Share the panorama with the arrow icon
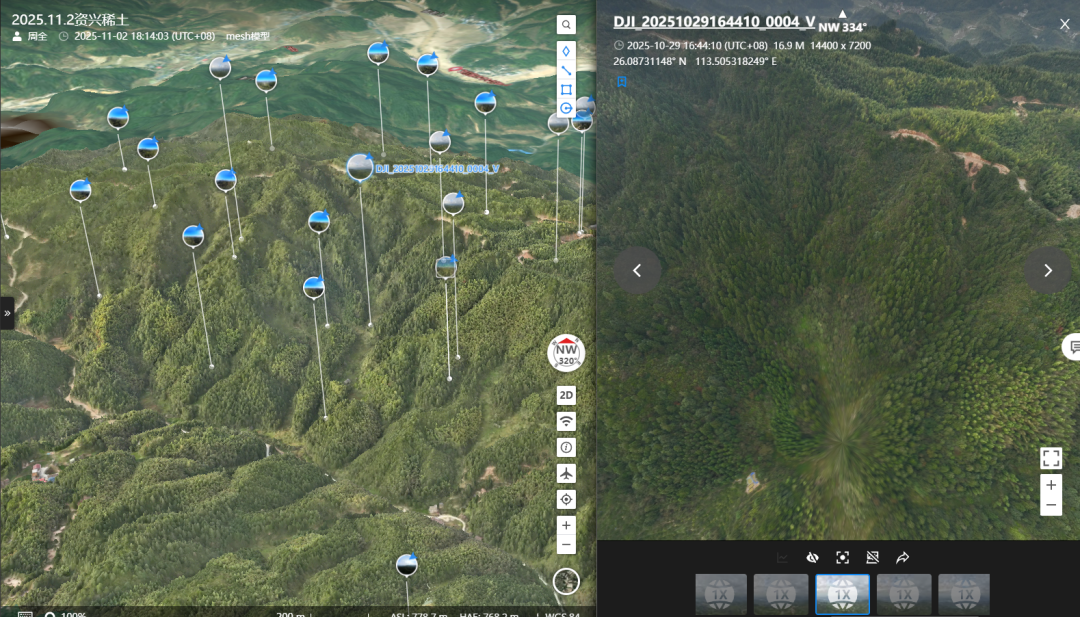Image resolution: width=1080 pixels, height=617 pixels. point(902,557)
